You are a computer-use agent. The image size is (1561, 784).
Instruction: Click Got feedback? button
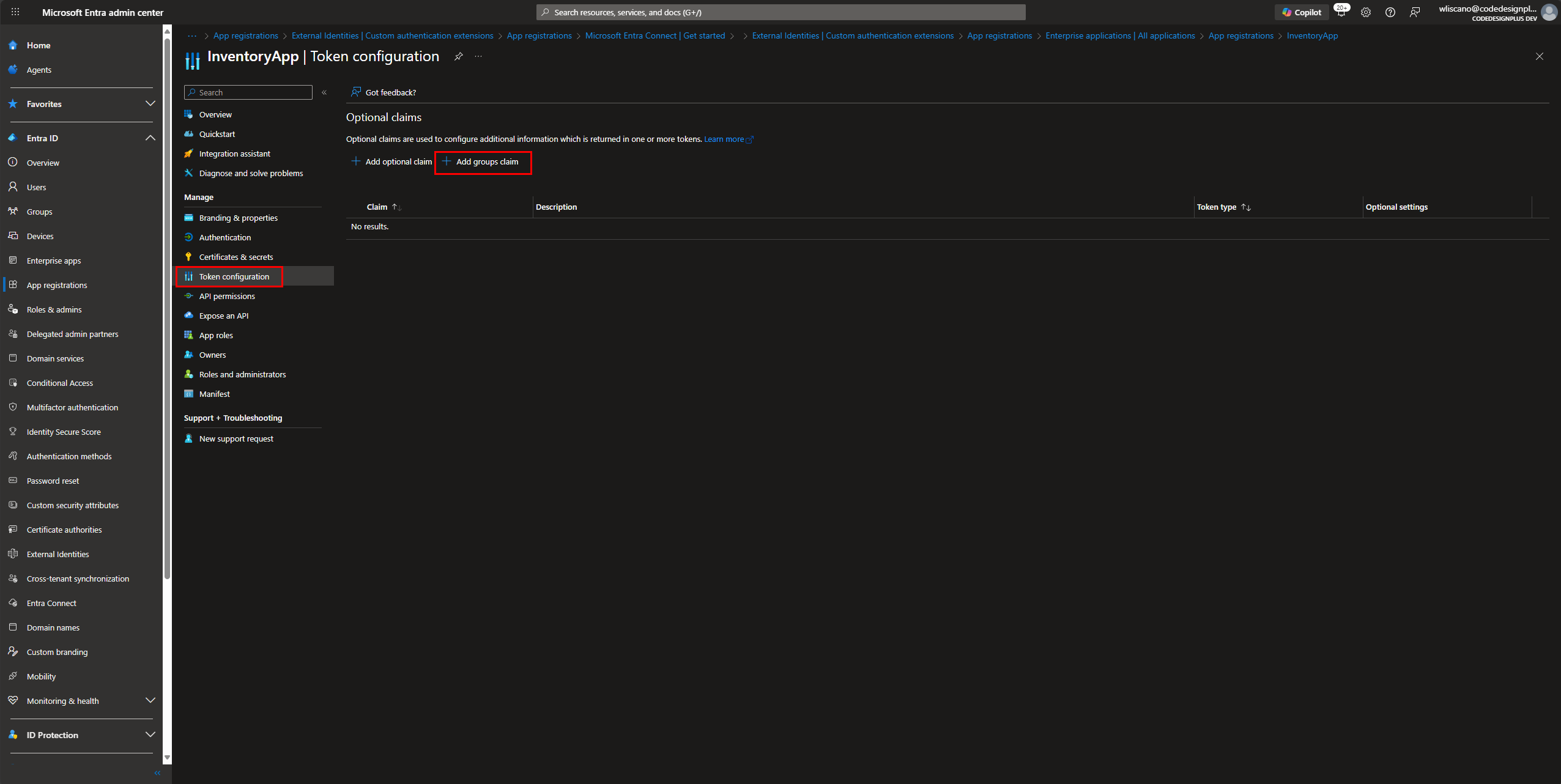[384, 92]
